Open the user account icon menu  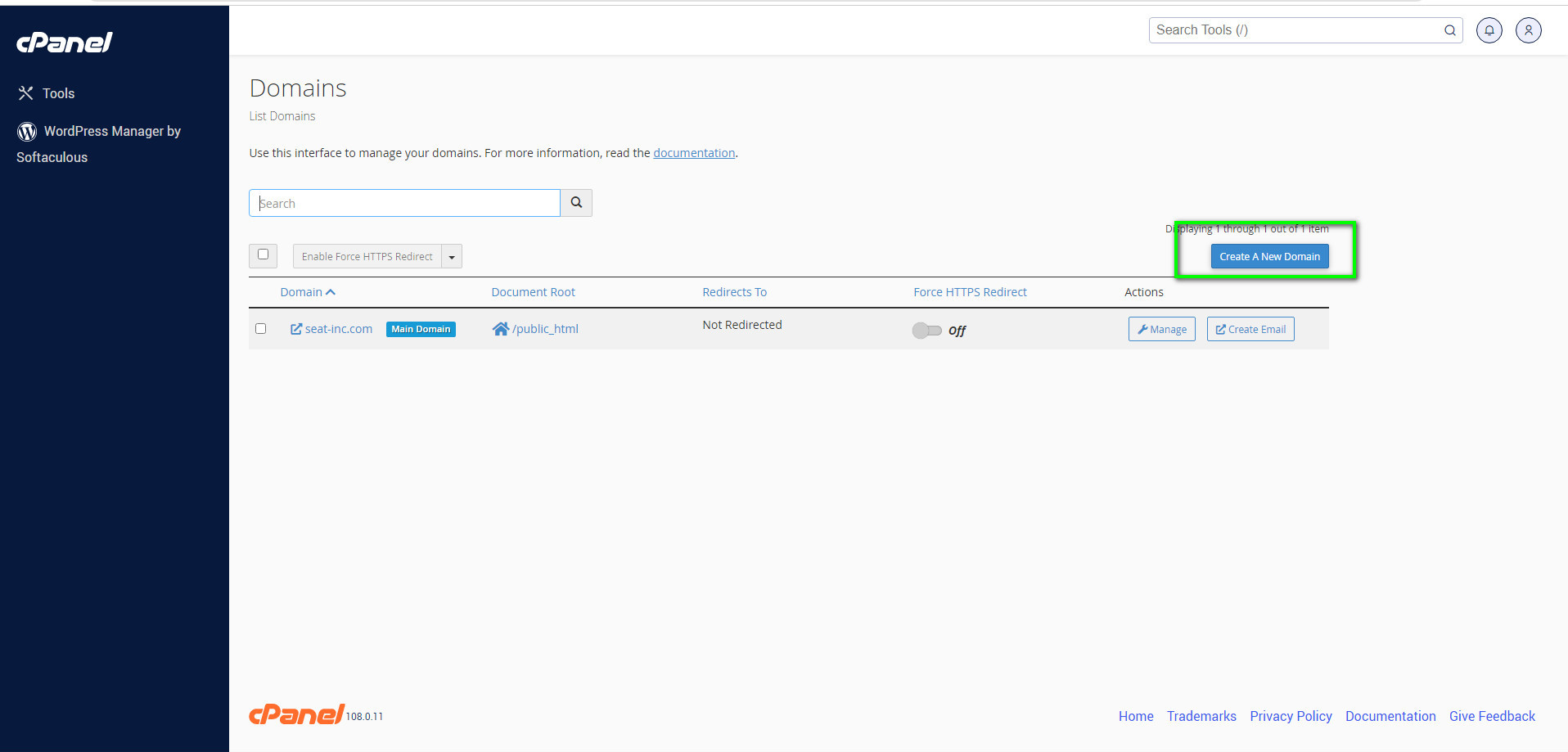tap(1528, 30)
